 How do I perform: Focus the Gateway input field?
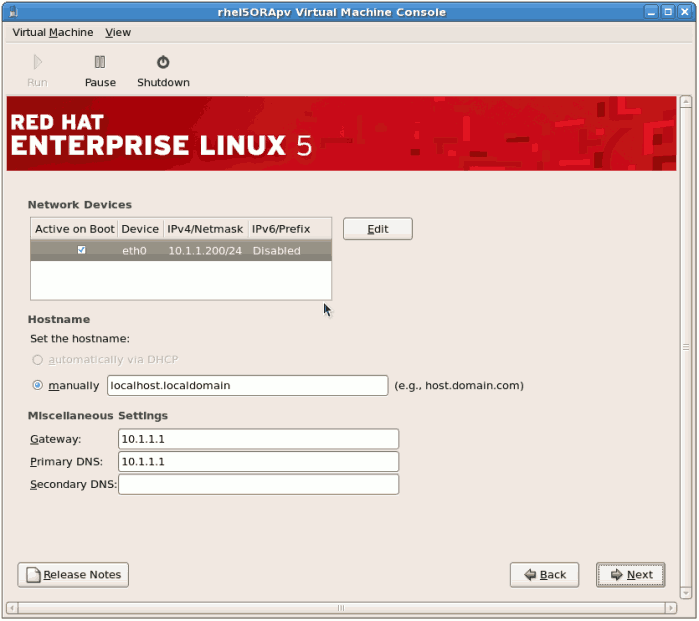[x=258, y=439]
